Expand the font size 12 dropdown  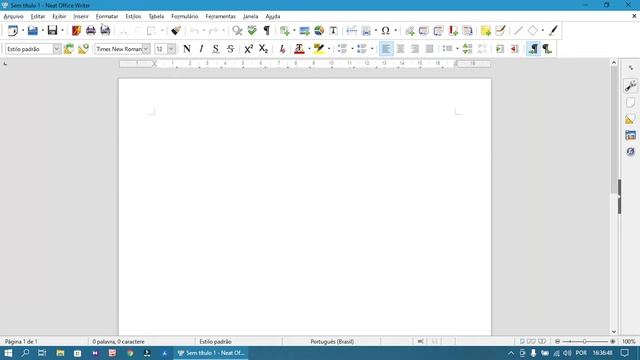click(171, 49)
